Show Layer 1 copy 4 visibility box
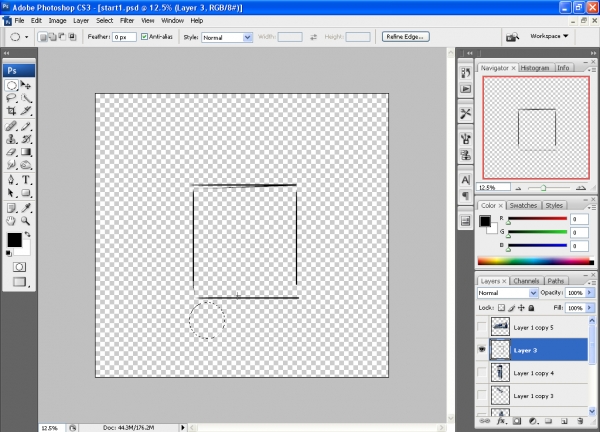600x432 pixels. [482, 372]
